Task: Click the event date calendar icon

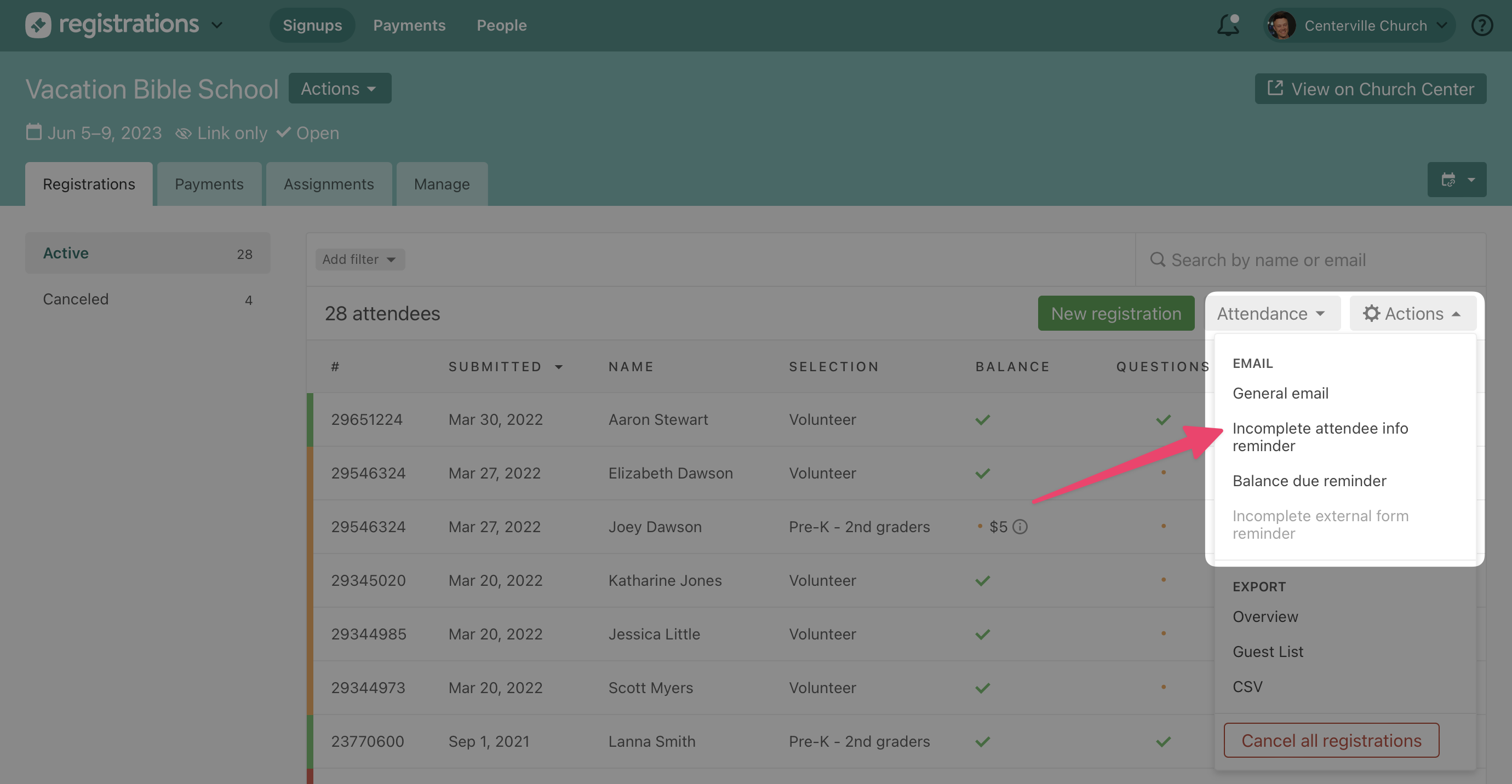Action: tap(34, 132)
